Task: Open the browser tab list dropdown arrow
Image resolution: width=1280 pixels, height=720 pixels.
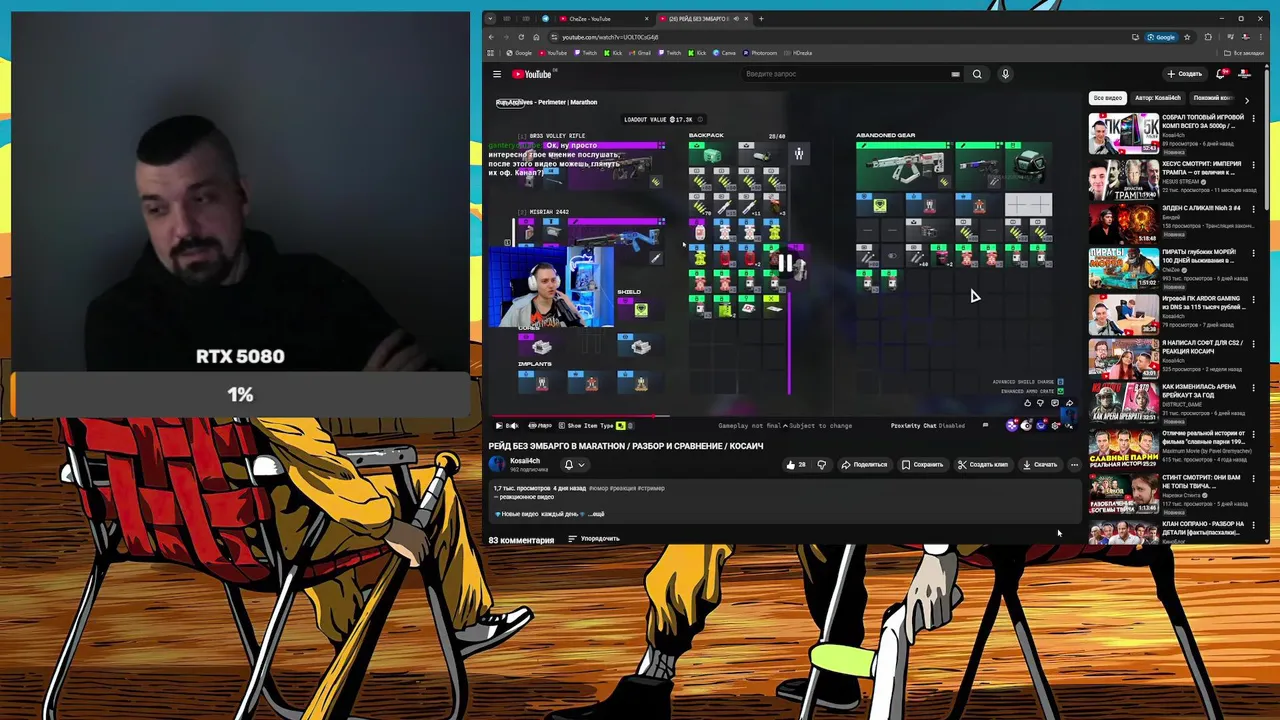Action: pyautogui.click(x=490, y=19)
